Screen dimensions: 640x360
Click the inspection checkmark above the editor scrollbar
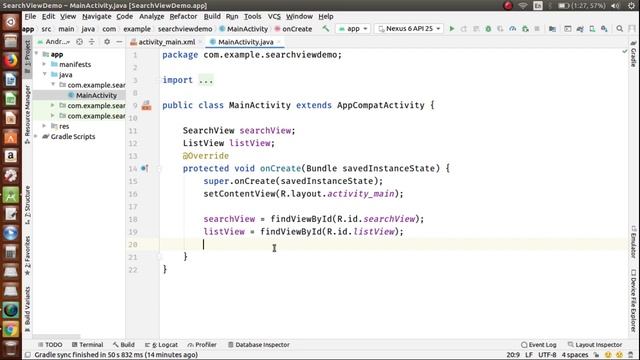coord(624,52)
